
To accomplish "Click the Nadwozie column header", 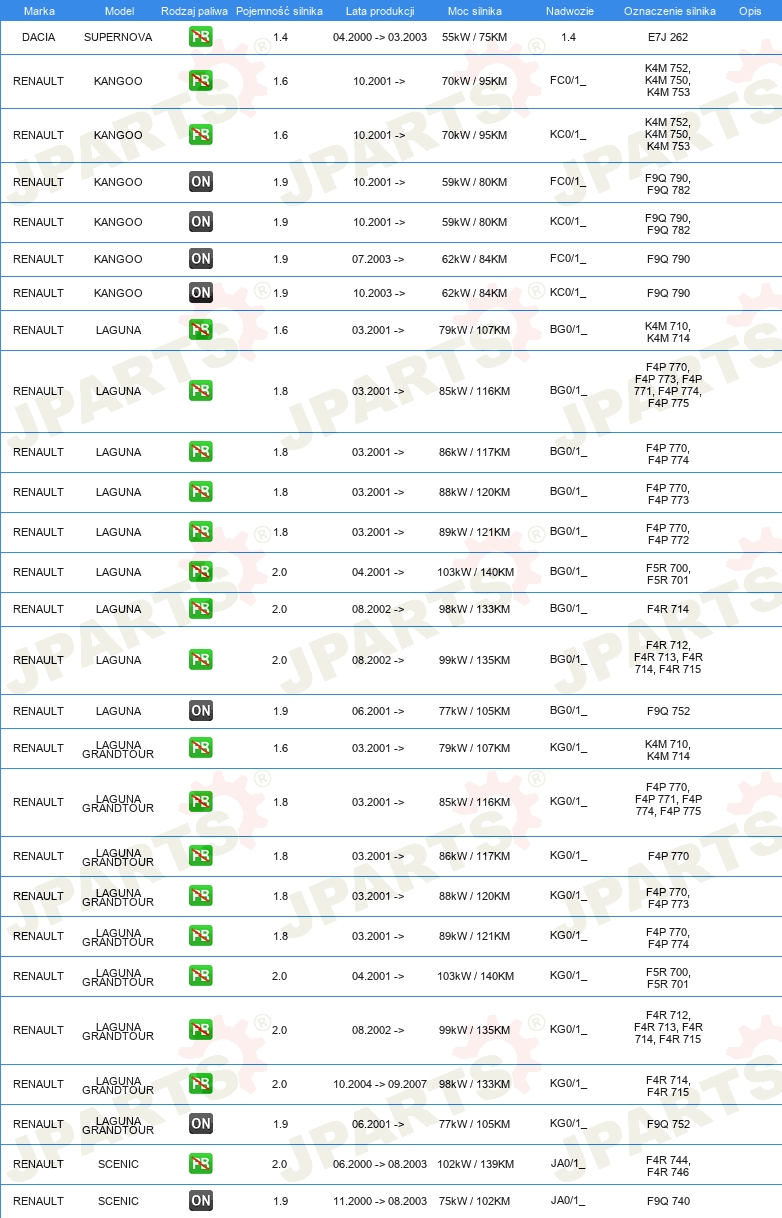I will pos(568,10).
